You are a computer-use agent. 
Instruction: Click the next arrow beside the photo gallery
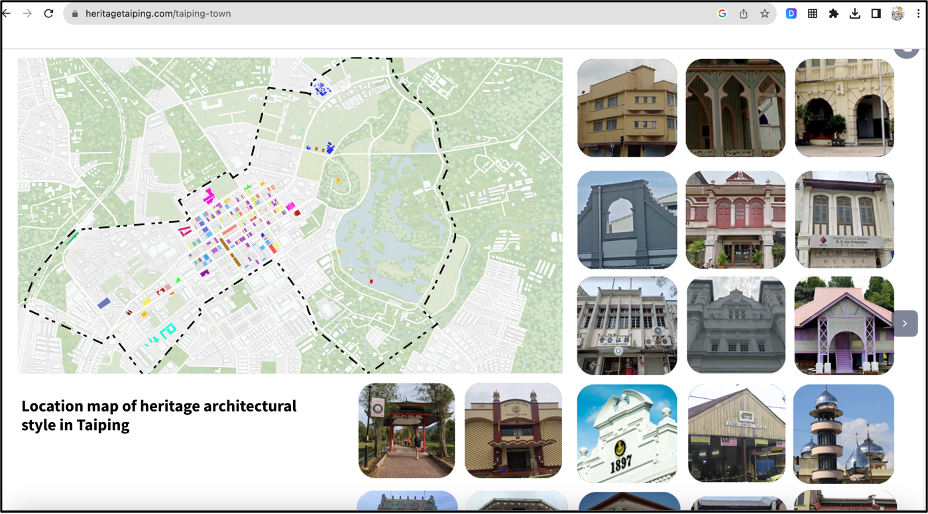905,323
